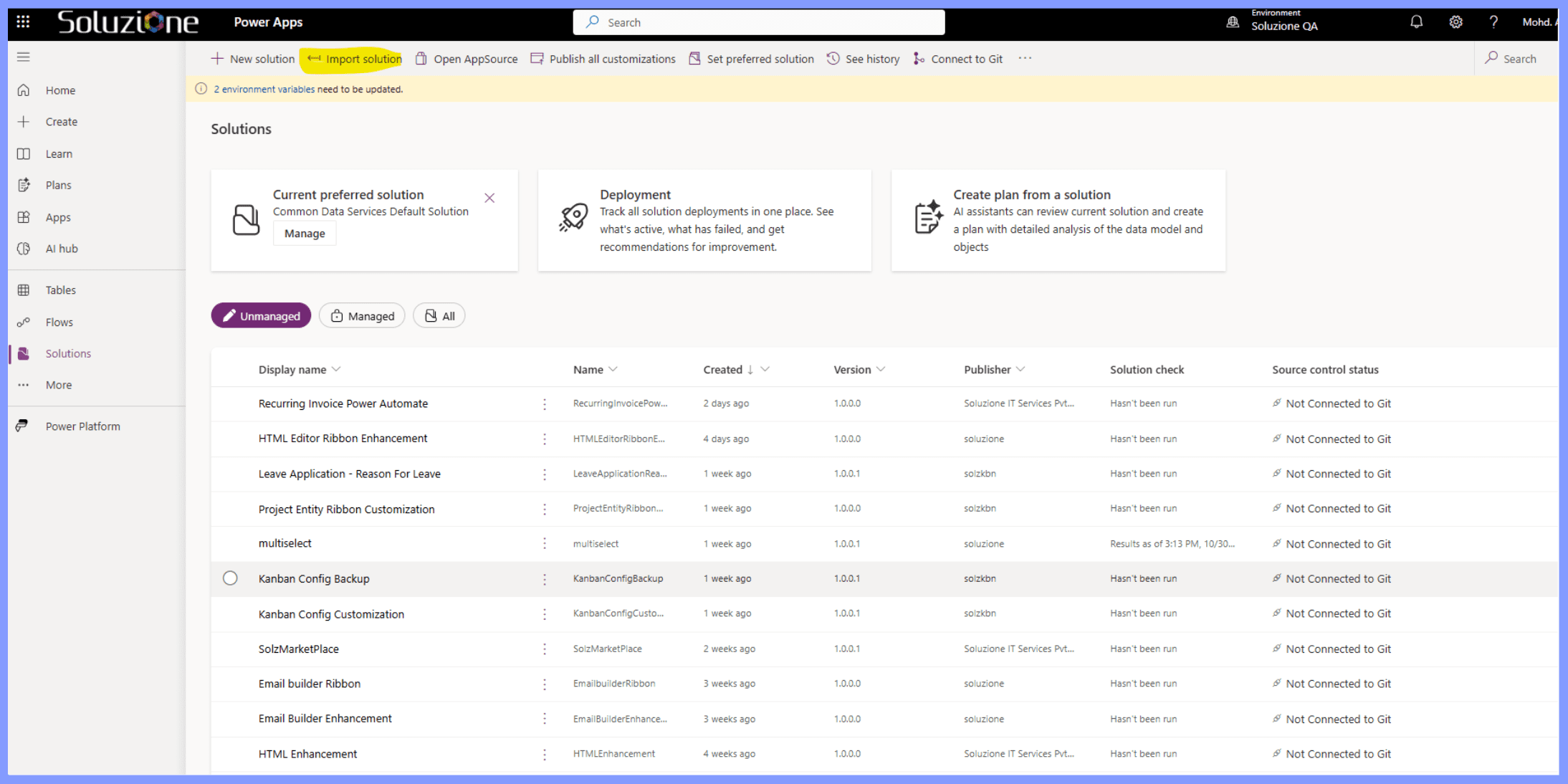The image size is (1568, 784).
Task: Connect the environment to Git
Action: [965, 58]
